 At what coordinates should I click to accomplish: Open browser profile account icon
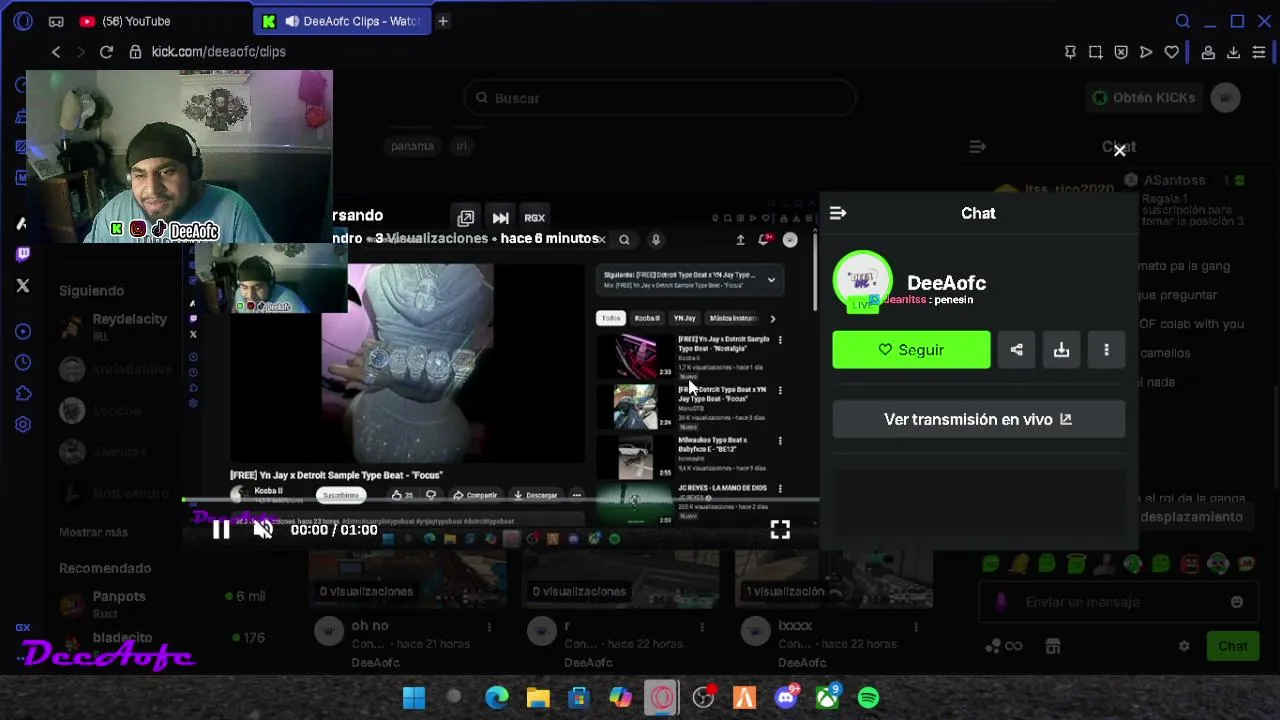(1208, 52)
